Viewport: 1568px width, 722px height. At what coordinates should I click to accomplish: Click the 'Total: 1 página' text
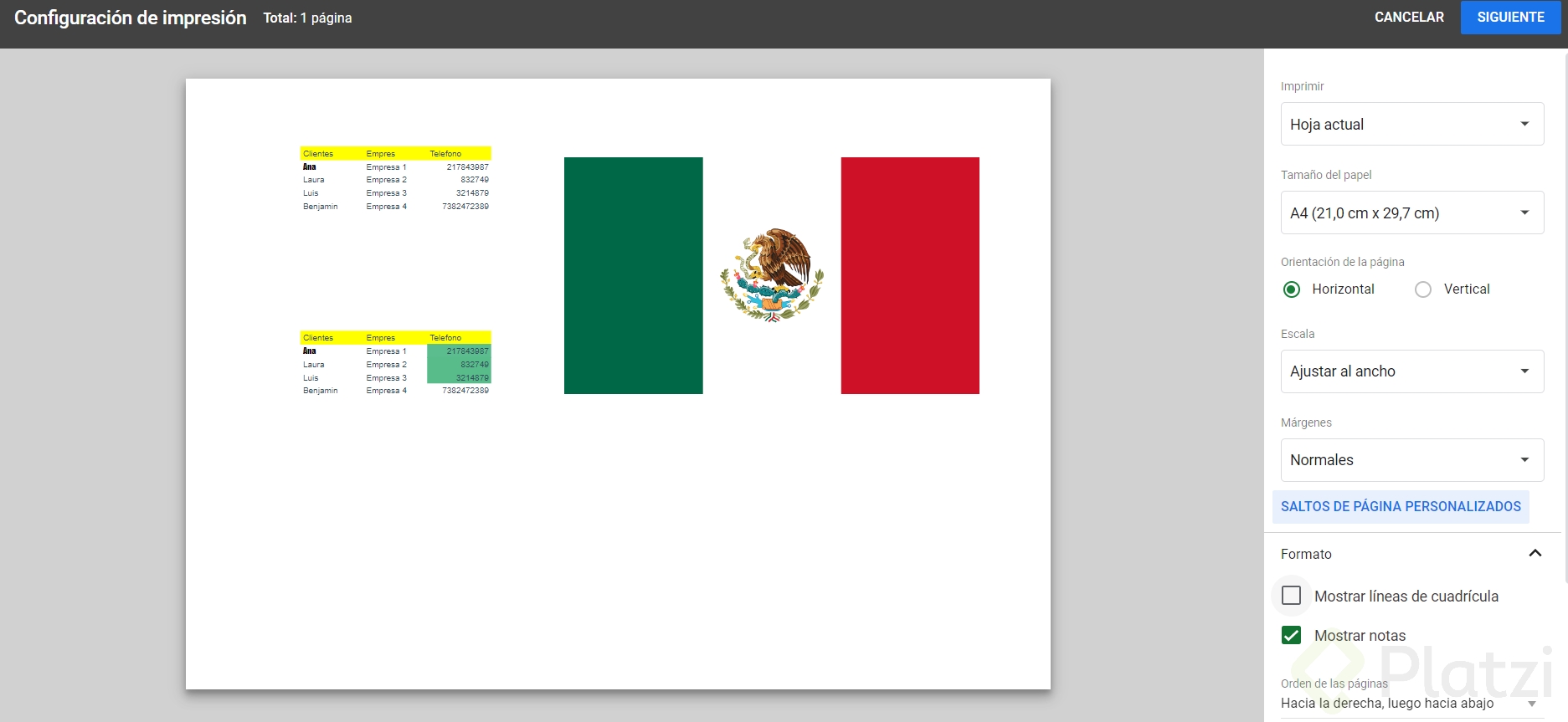(x=307, y=18)
